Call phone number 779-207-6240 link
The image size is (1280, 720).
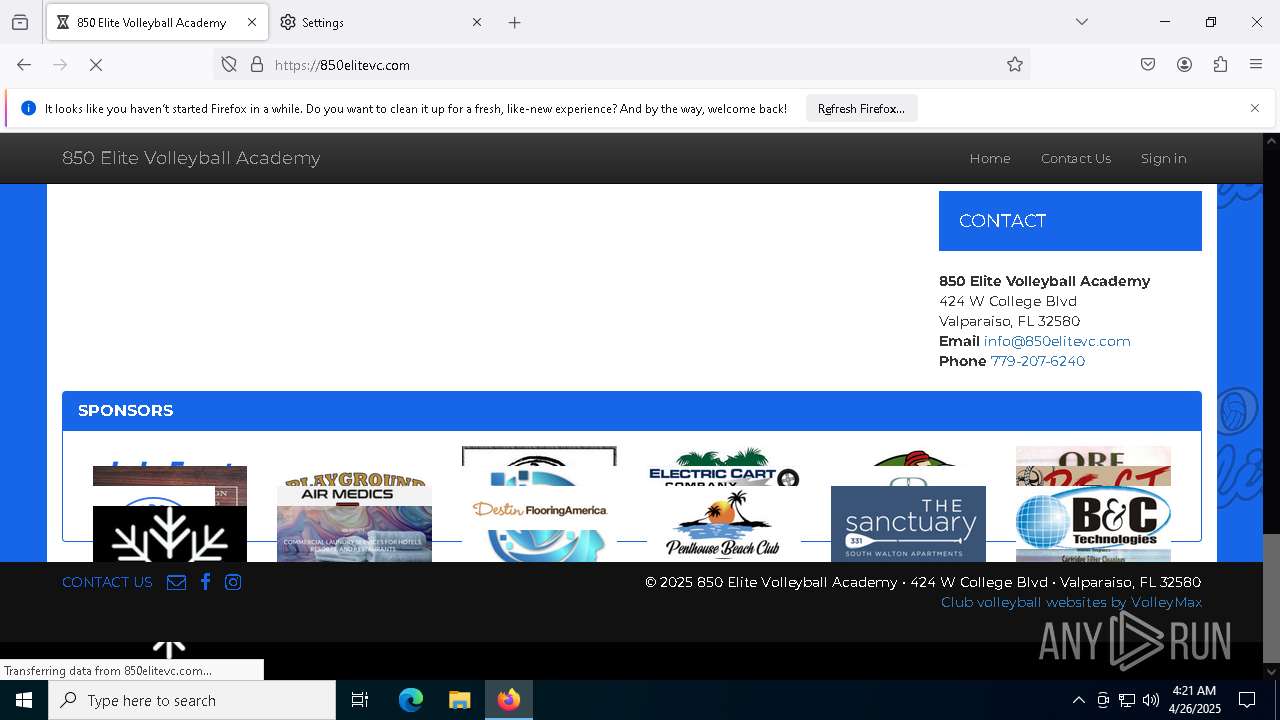(x=1038, y=361)
